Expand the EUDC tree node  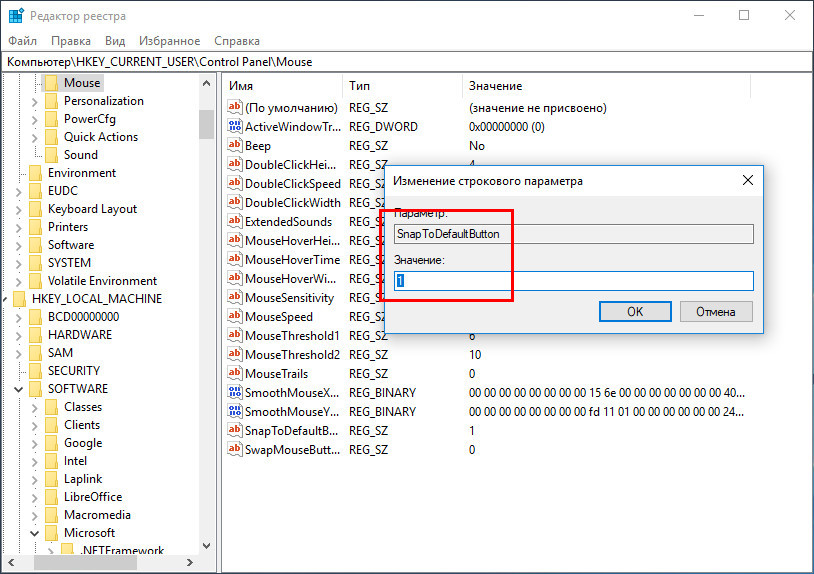[x=18, y=192]
